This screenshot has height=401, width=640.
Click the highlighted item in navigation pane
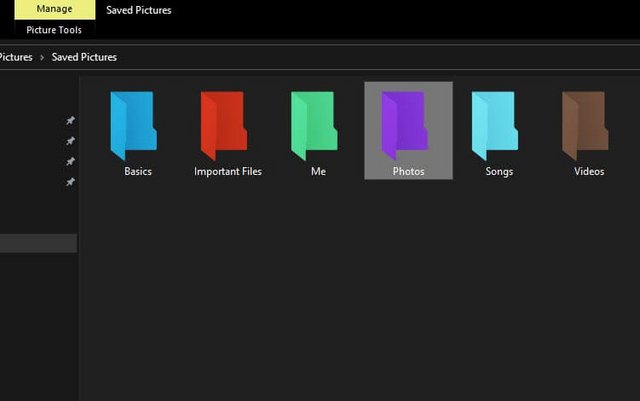(x=38, y=243)
